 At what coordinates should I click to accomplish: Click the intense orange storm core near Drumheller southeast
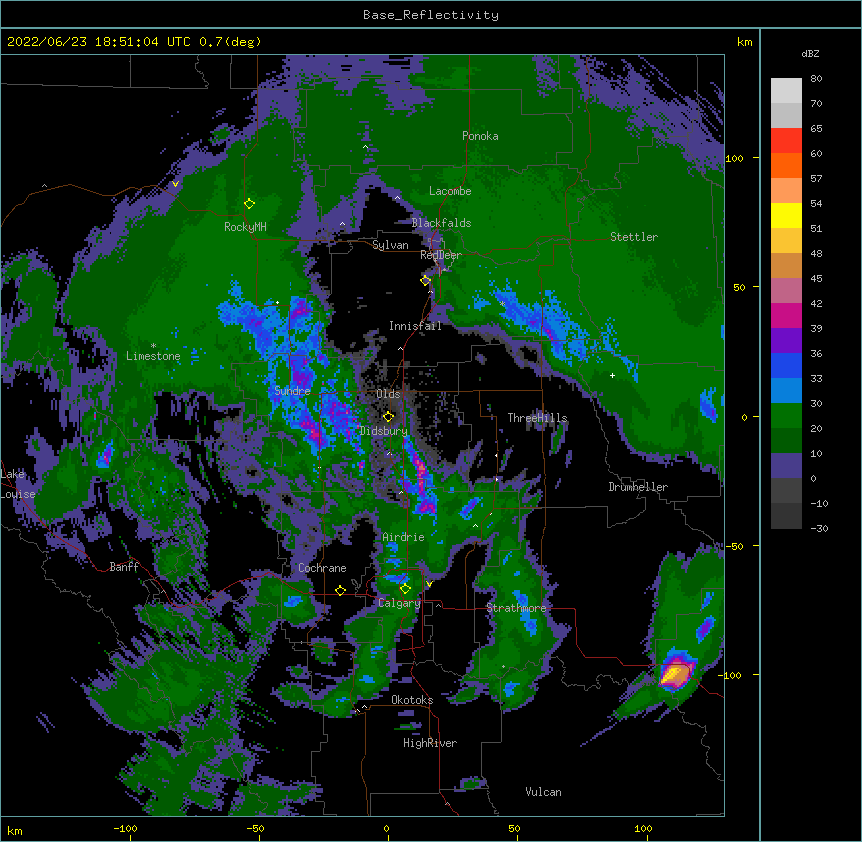coord(675,674)
